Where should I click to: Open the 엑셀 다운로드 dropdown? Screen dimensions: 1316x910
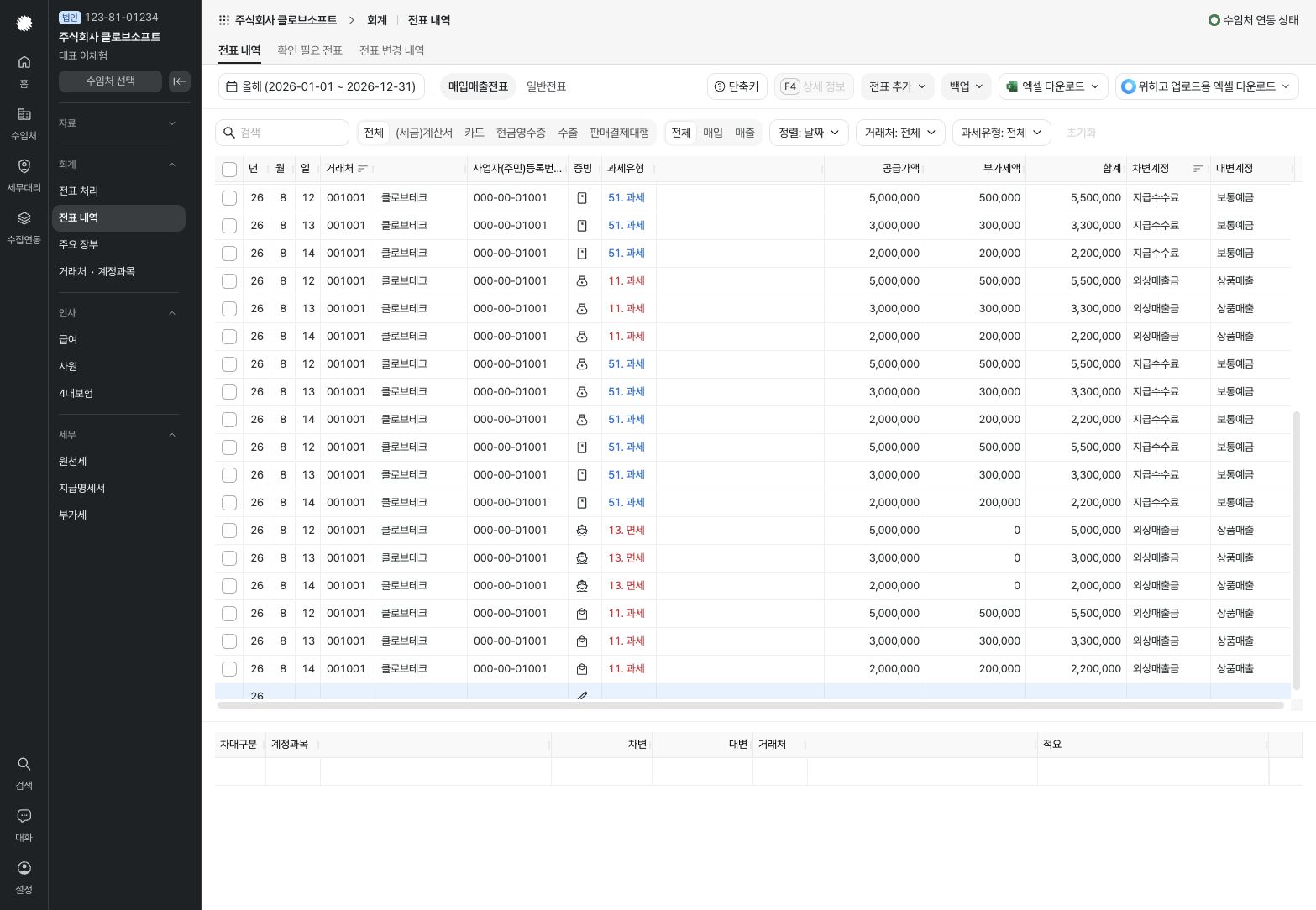[x=1053, y=86]
